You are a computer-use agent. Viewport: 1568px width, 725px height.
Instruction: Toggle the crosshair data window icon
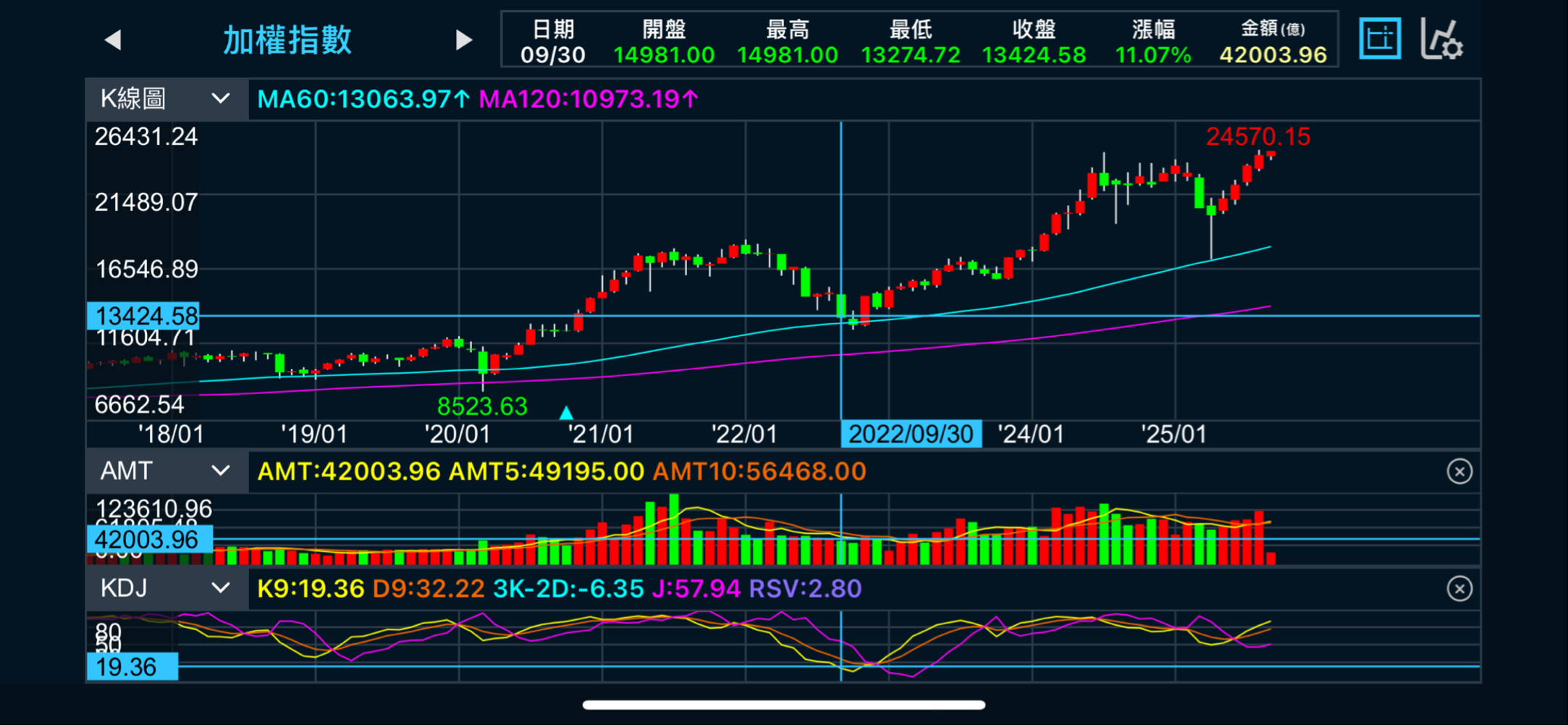click(1380, 39)
